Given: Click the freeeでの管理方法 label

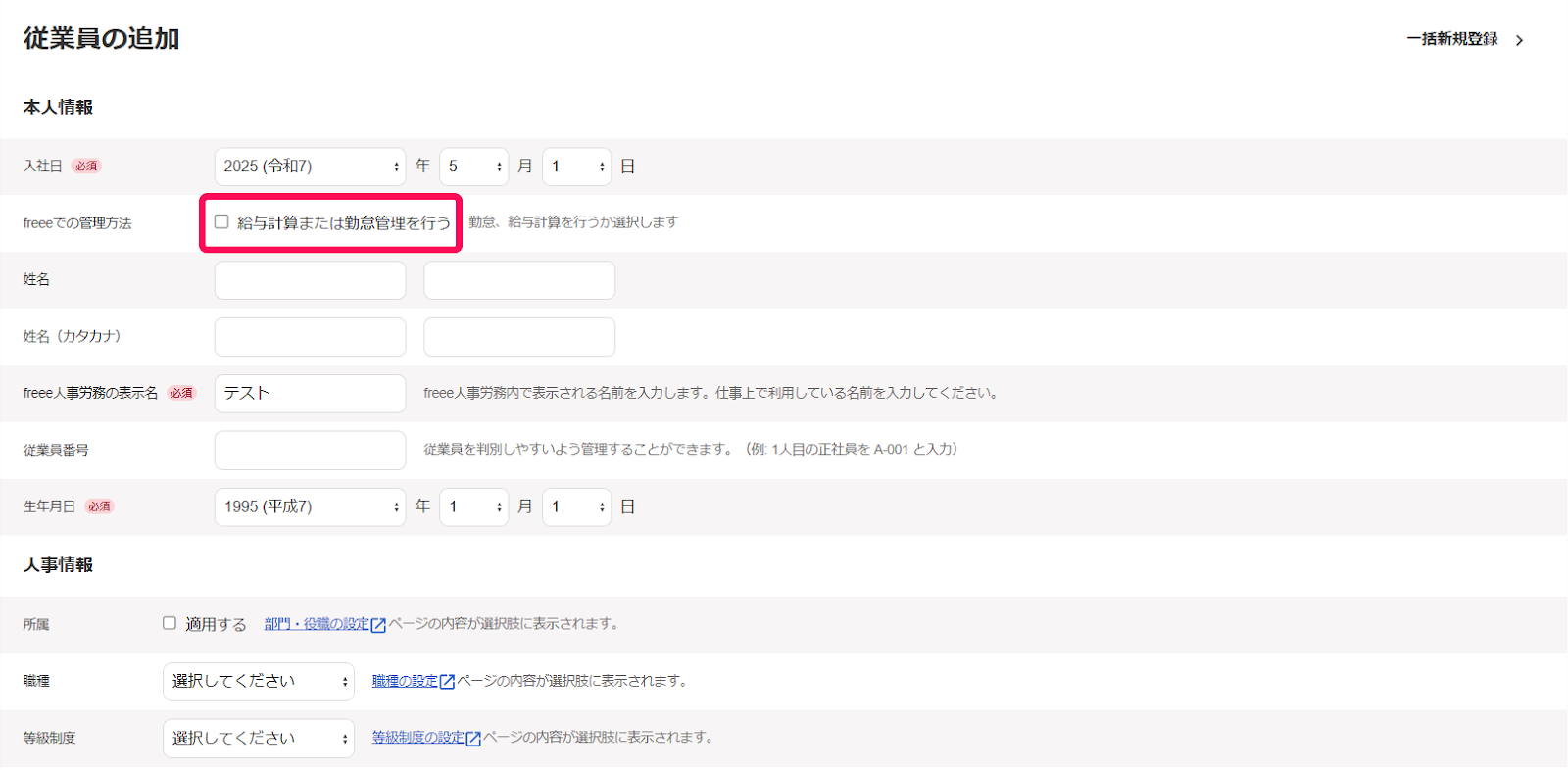Looking at the screenshot, I should 77,223.
